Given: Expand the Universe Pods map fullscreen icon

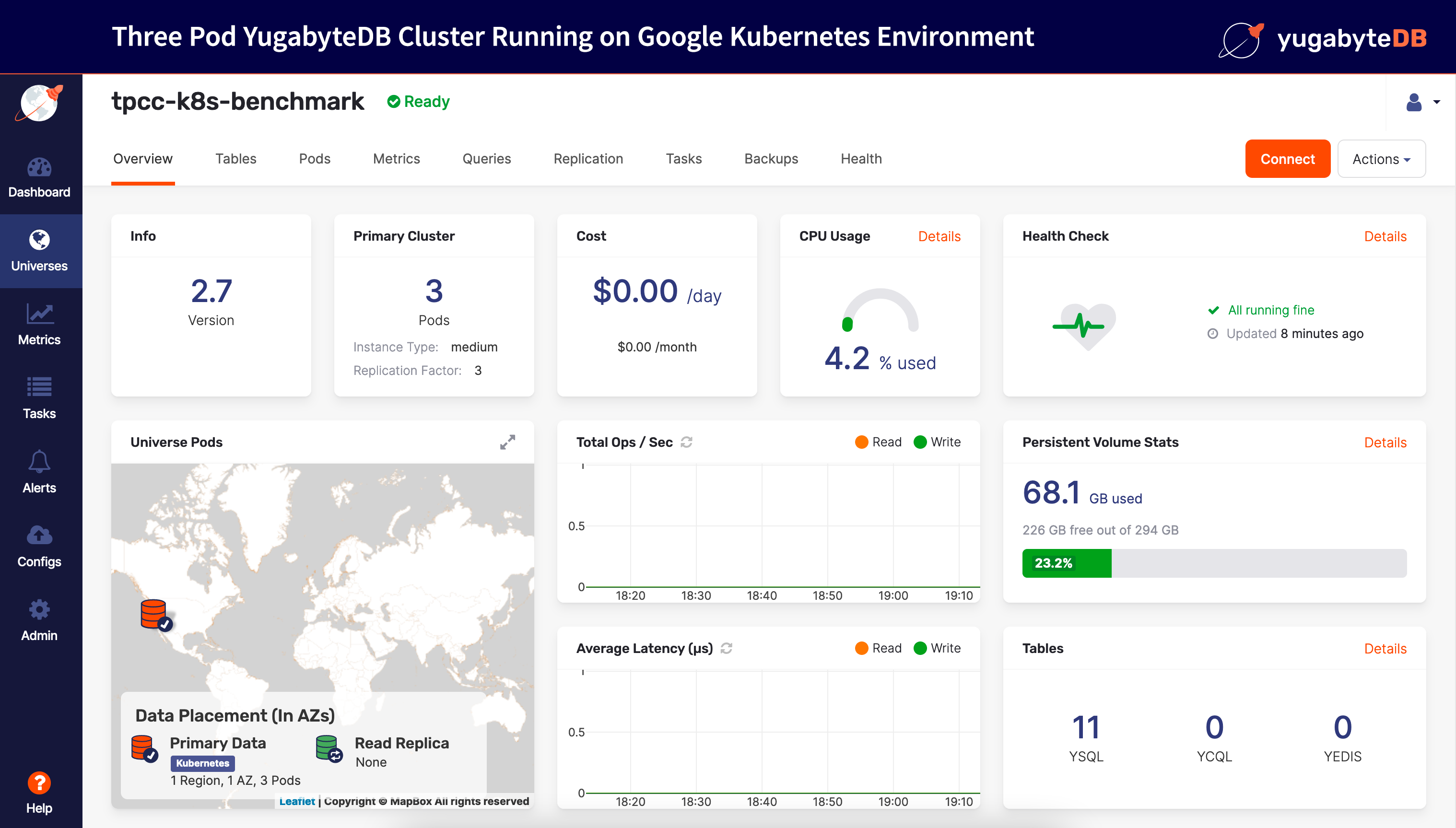Looking at the screenshot, I should pos(507,442).
